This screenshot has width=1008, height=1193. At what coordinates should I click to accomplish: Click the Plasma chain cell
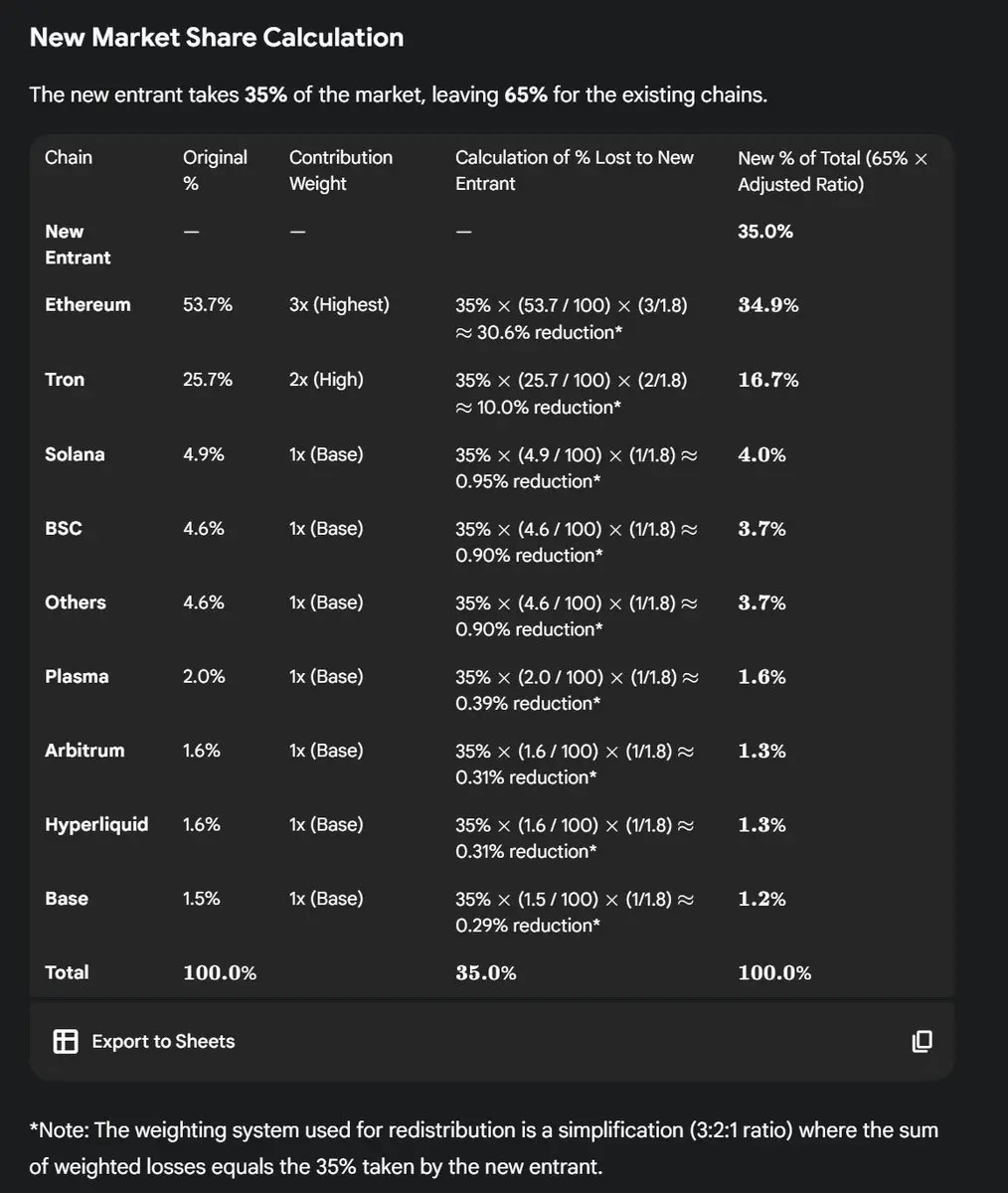(77, 676)
